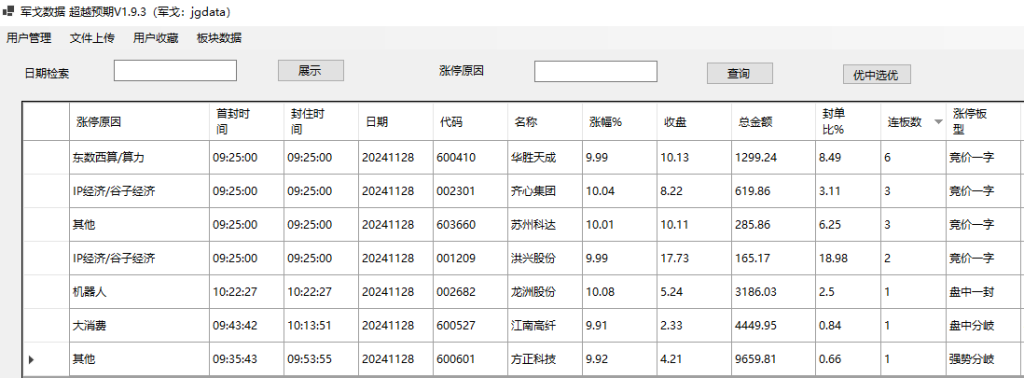Viewport: 1024px width, 378px height.
Task: Sort by the 首封时间 column header
Action: click(247, 121)
